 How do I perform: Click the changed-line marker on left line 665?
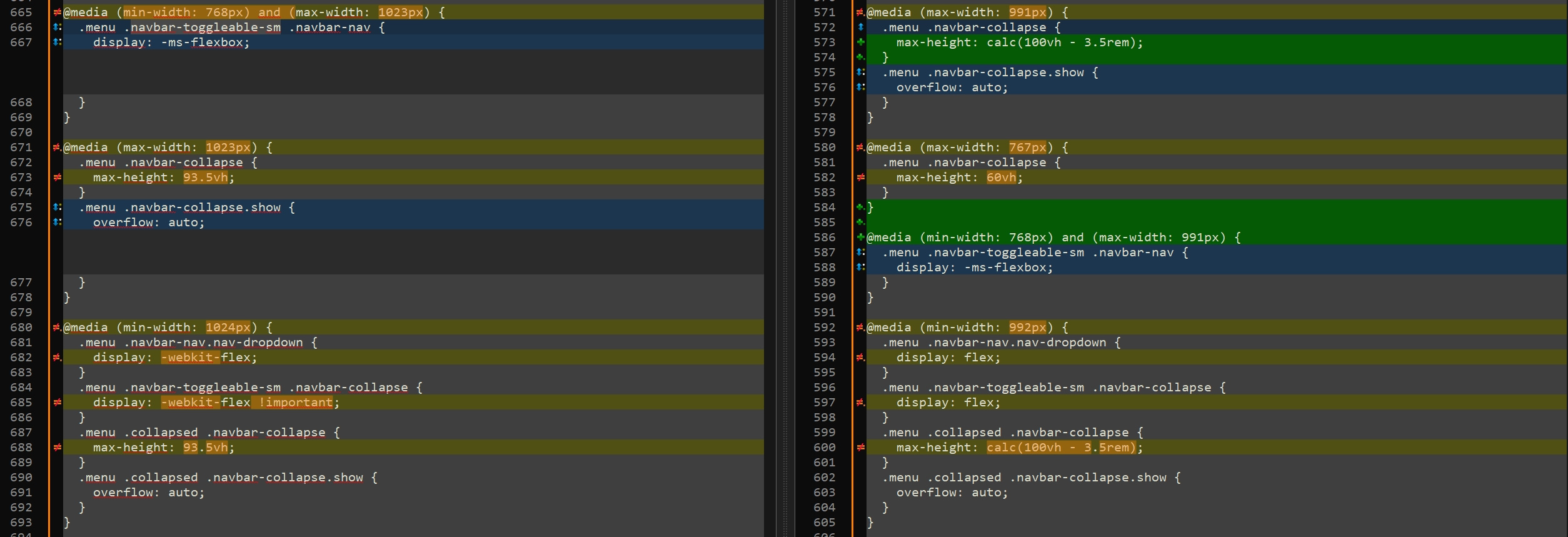[x=57, y=13]
